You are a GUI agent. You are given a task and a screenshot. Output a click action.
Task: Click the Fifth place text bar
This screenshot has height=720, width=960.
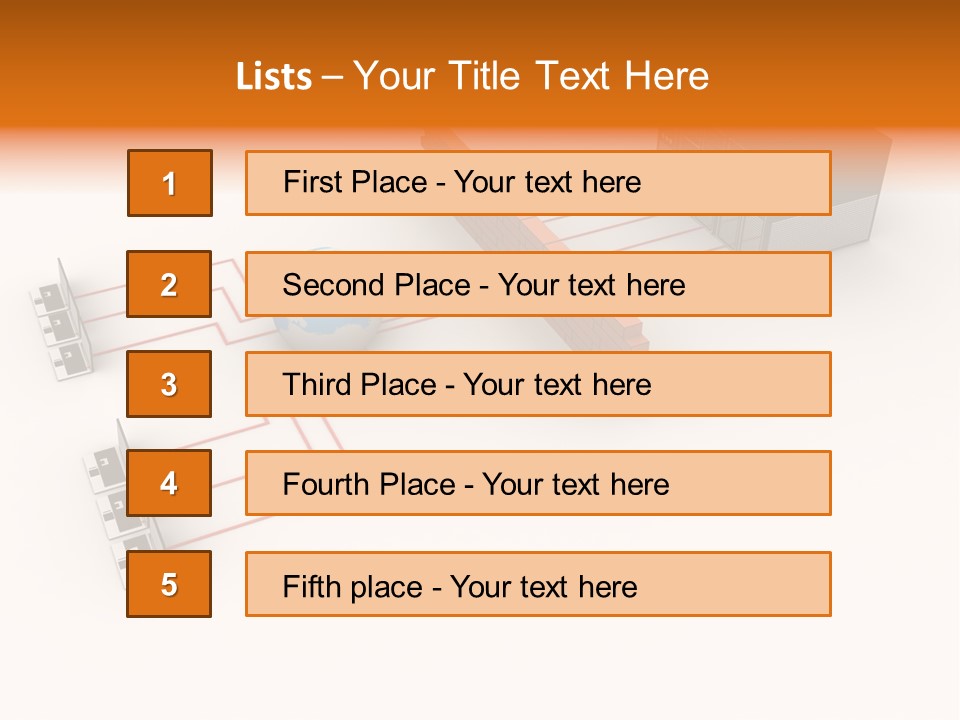(x=538, y=585)
